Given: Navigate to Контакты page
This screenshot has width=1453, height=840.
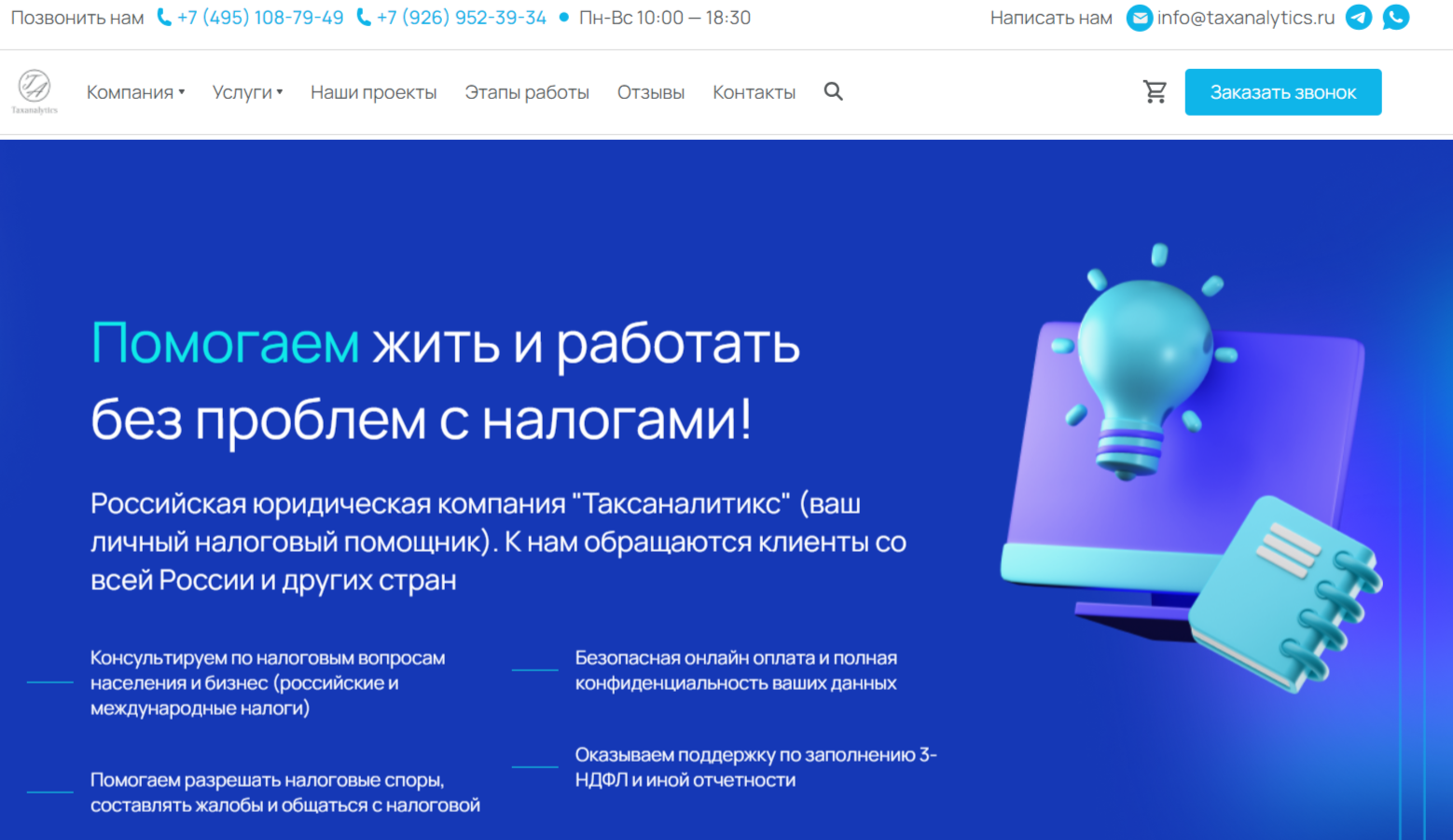Looking at the screenshot, I should click(x=754, y=92).
